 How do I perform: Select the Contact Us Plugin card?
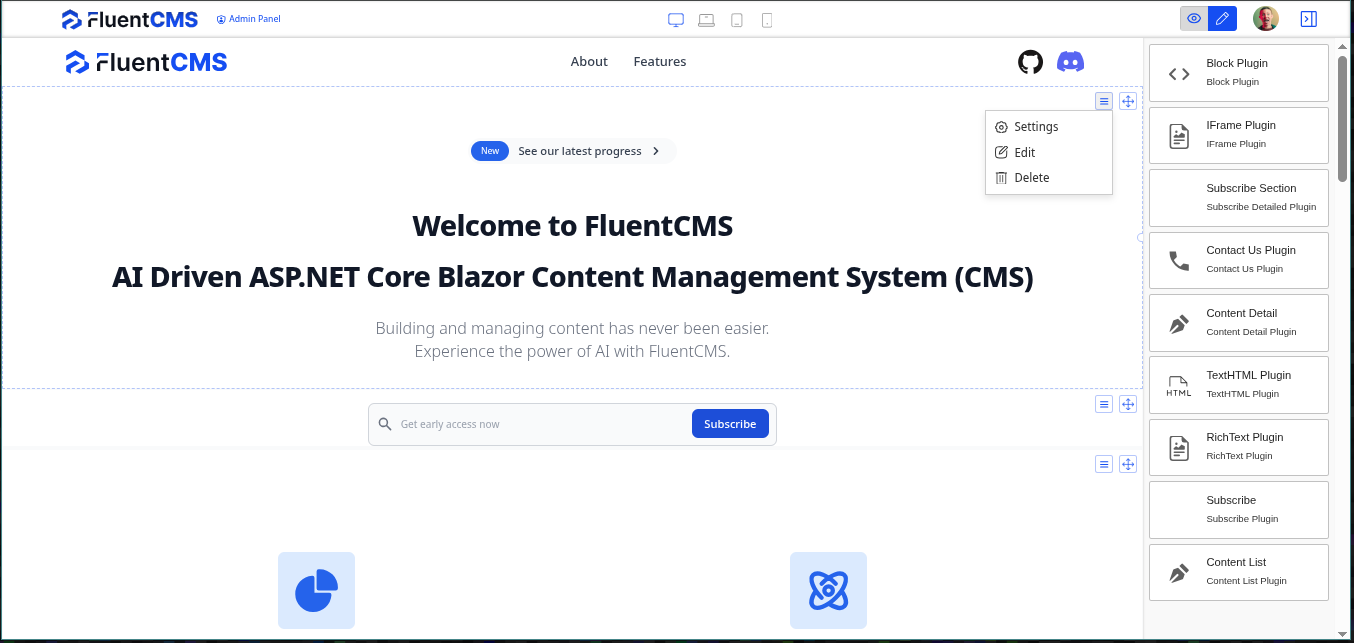point(1239,260)
